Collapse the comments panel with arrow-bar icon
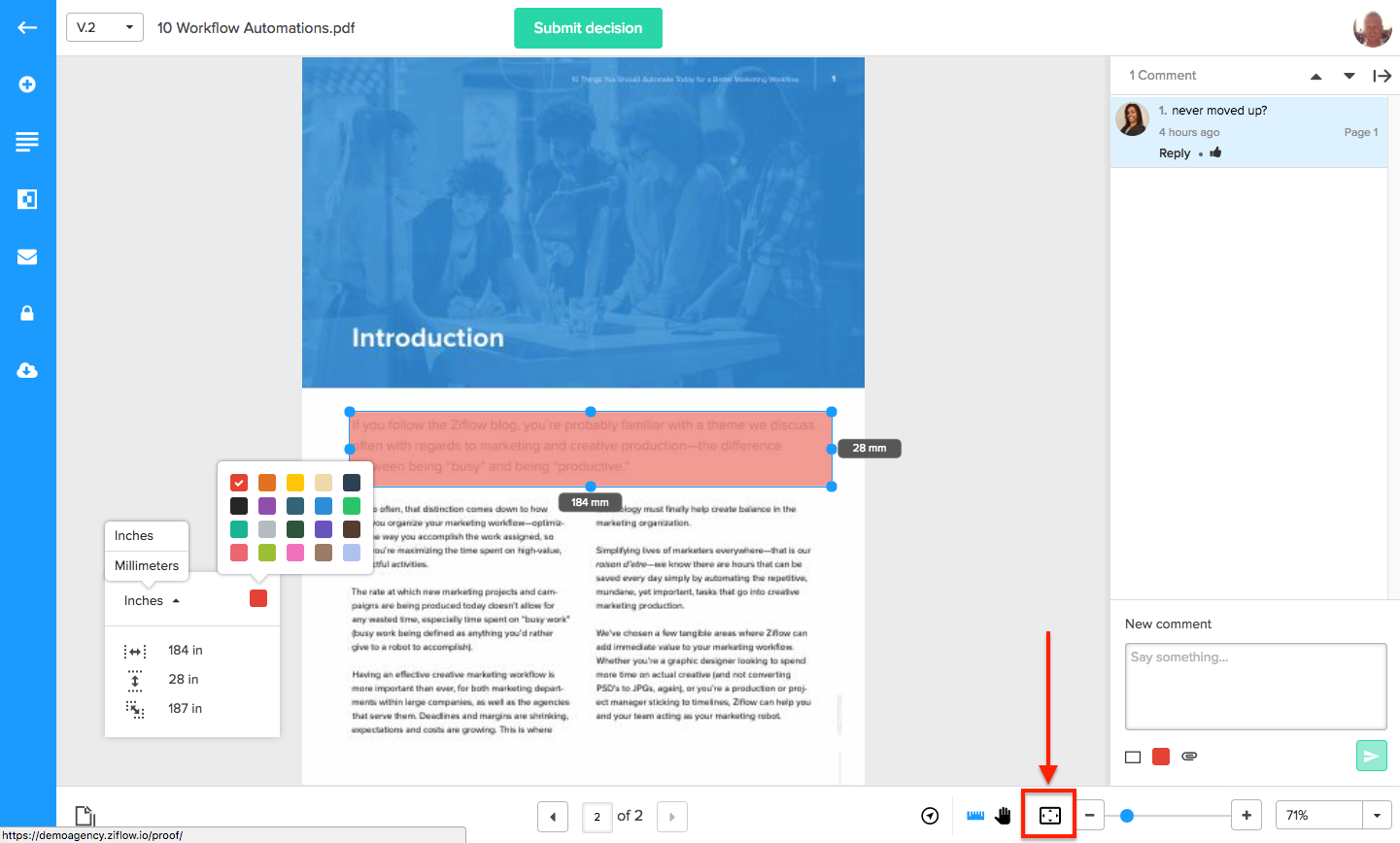Viewport: 1400px width, 843px height. click(x=1382, y=76)
